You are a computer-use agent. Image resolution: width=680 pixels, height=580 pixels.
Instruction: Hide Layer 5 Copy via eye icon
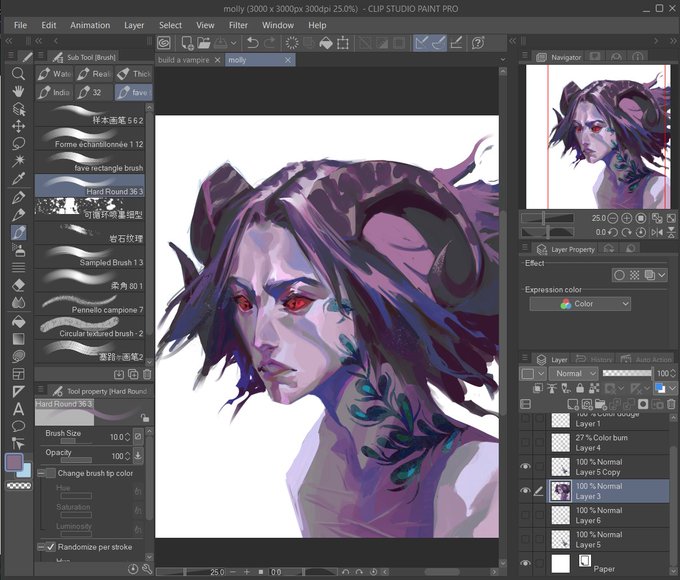[x=525, y=466]
